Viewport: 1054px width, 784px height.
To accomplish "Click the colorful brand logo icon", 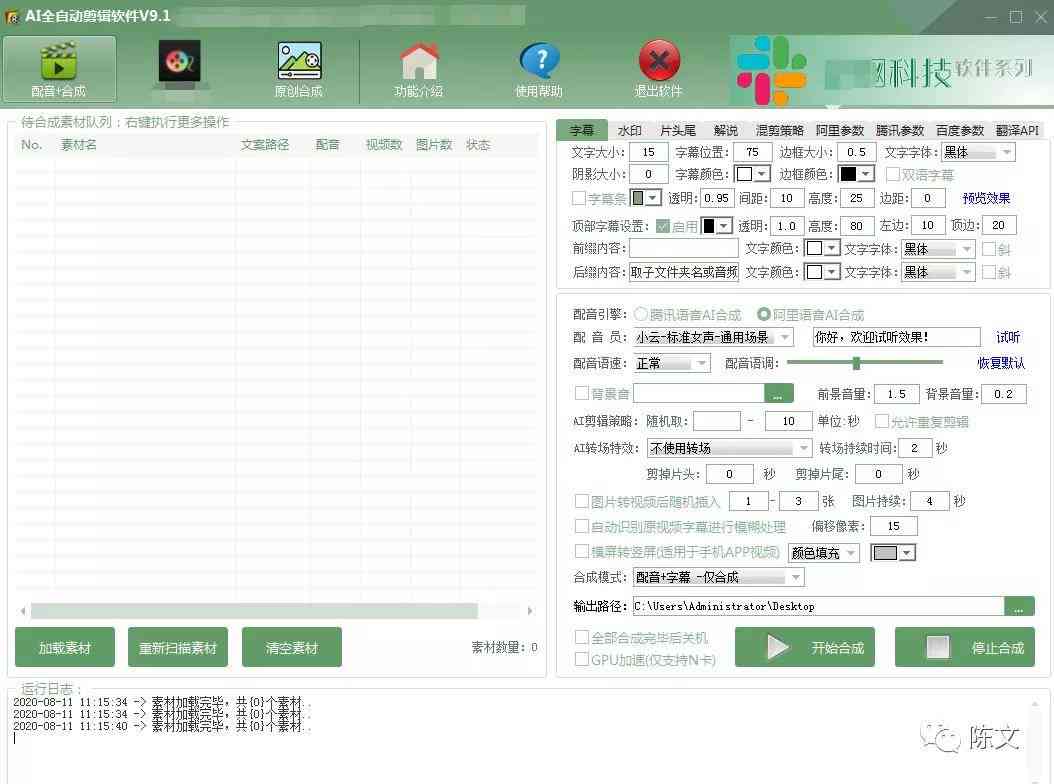I will pos(771,71).
